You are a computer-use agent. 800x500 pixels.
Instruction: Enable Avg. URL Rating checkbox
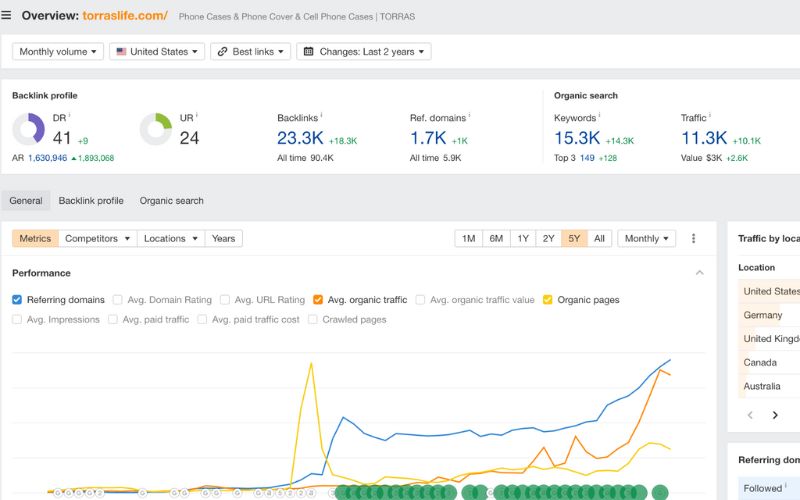(x=224, y=299)
